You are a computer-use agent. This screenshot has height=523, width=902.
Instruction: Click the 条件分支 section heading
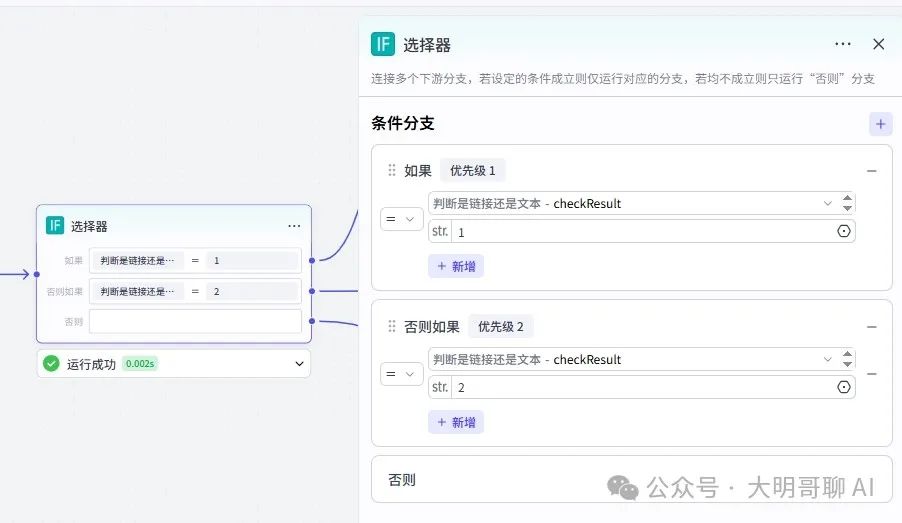click(x=403, y=123)
